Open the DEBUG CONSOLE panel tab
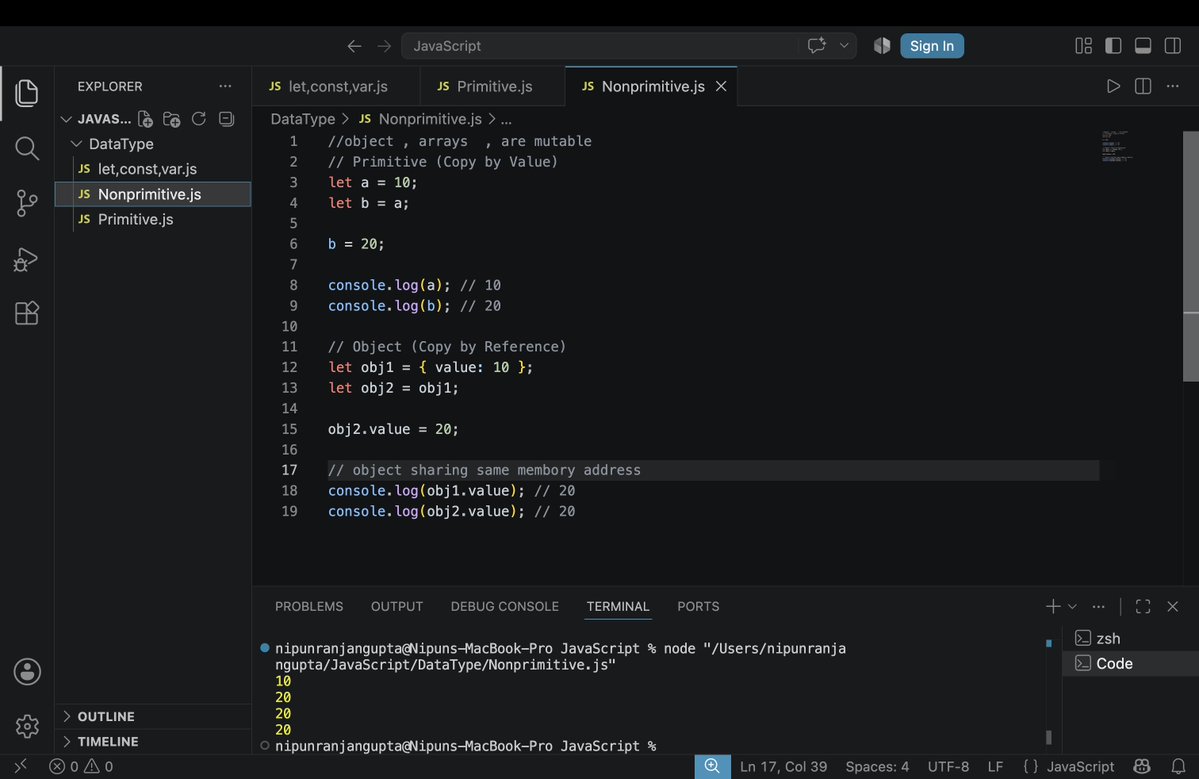This screenshot has width=1199, height=779. (x=505, y=606)
